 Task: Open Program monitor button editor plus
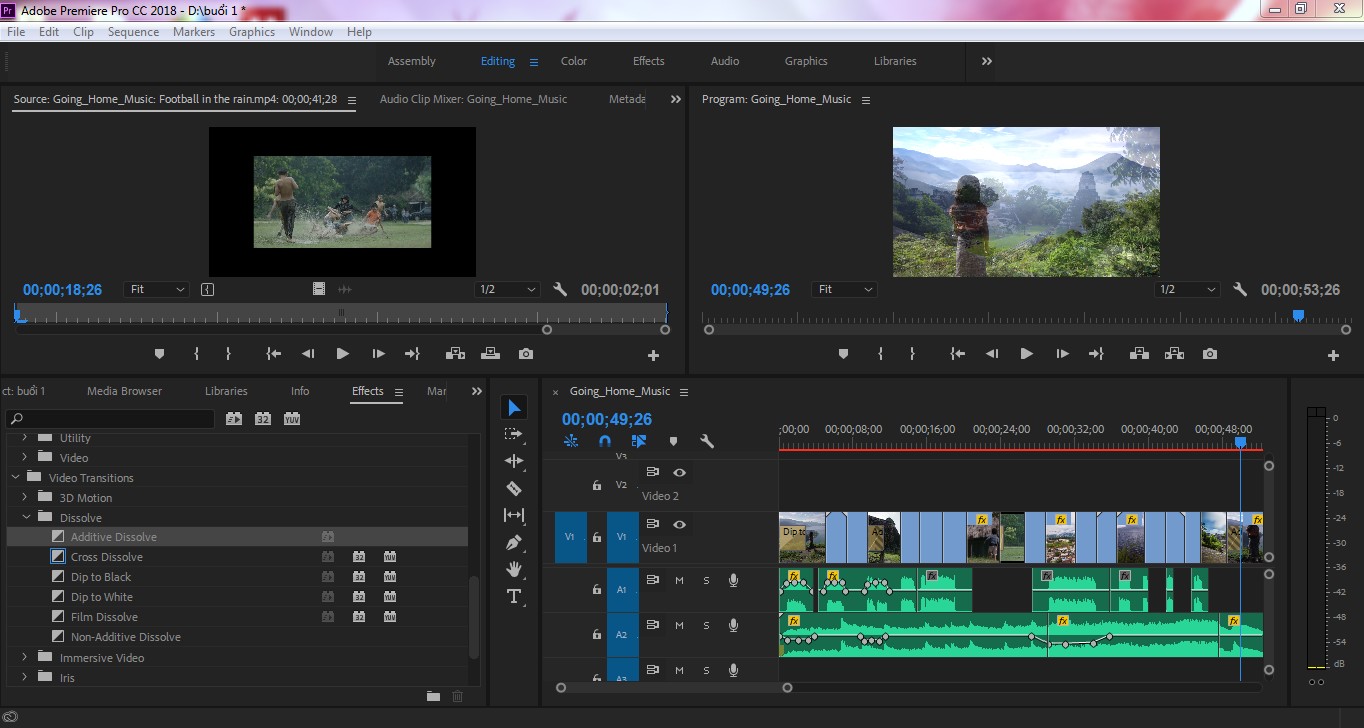(1333, 355)
